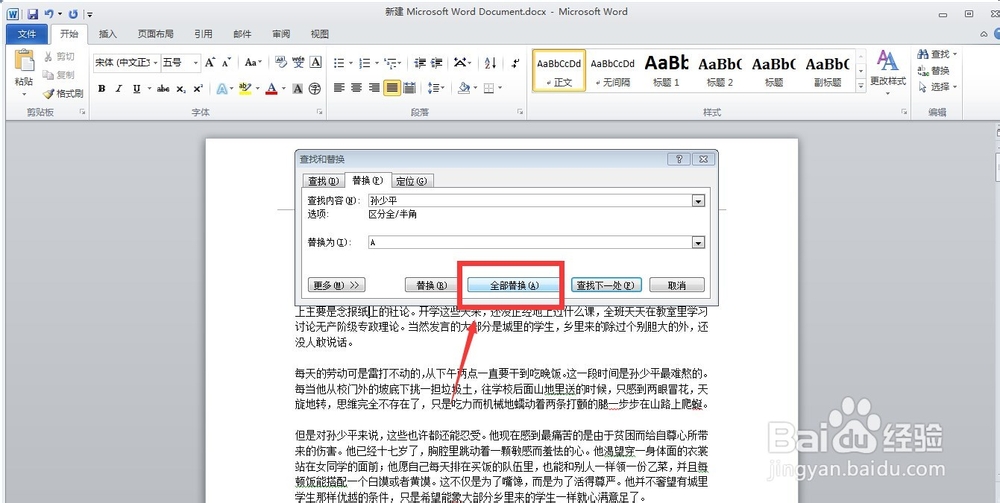
Task: Click the Undo arrow icon
Action: click(x=50, y=13)
